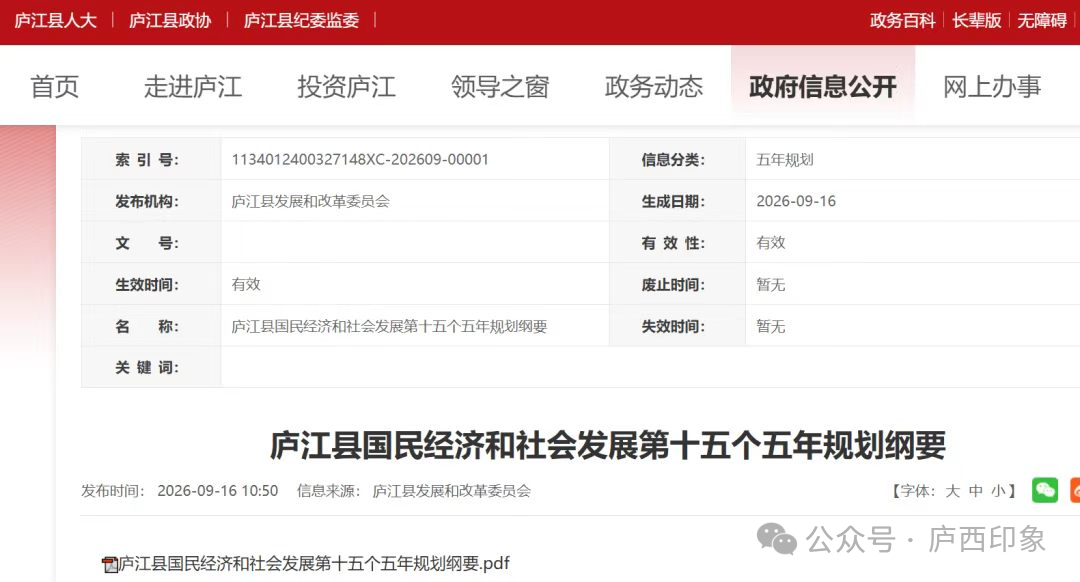Open the 庐江县政协 link in the top bar
The height and width of the screenshot is (582, 1080).
coord(170,21)
